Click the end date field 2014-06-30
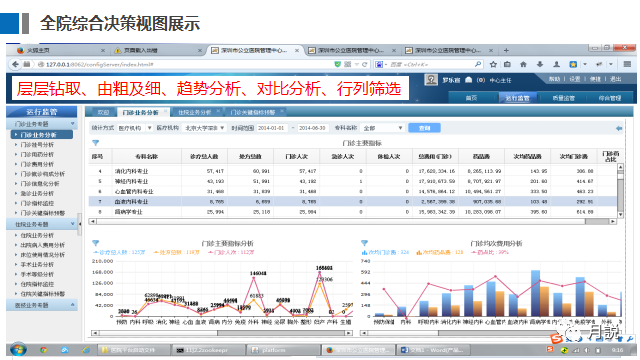 click(314, 128)
